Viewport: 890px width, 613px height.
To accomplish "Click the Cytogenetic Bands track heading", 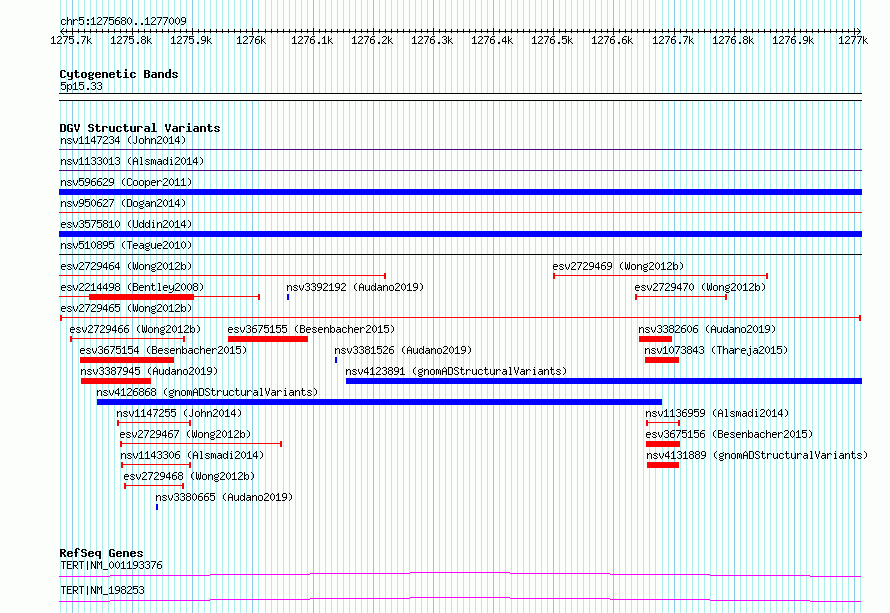I will 119,74.
